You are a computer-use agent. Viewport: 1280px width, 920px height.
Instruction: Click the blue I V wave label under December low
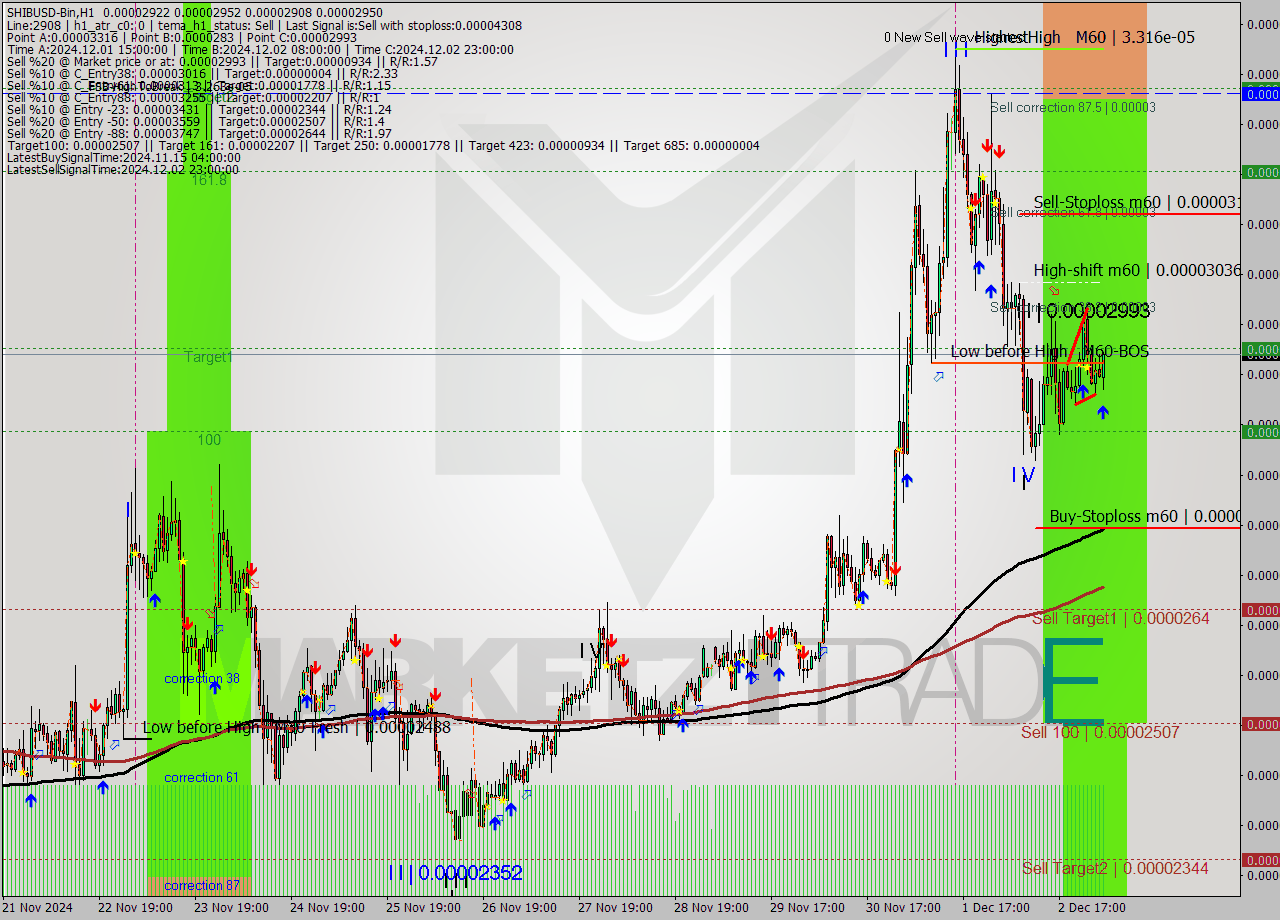coord(1023,475)
